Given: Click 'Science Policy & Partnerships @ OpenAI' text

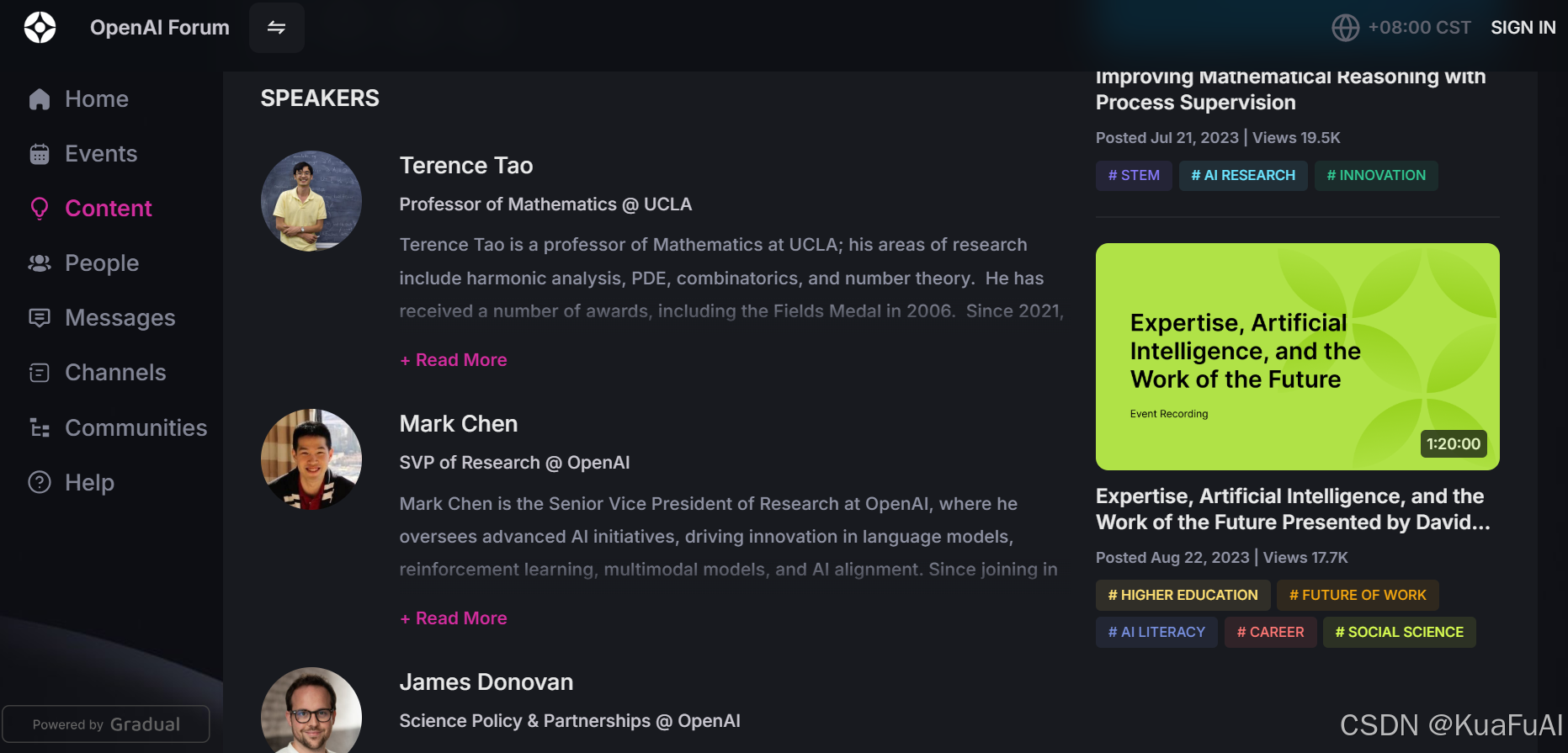Looking at the screenshot, I should pyautogui.click(x=570, y=721).
